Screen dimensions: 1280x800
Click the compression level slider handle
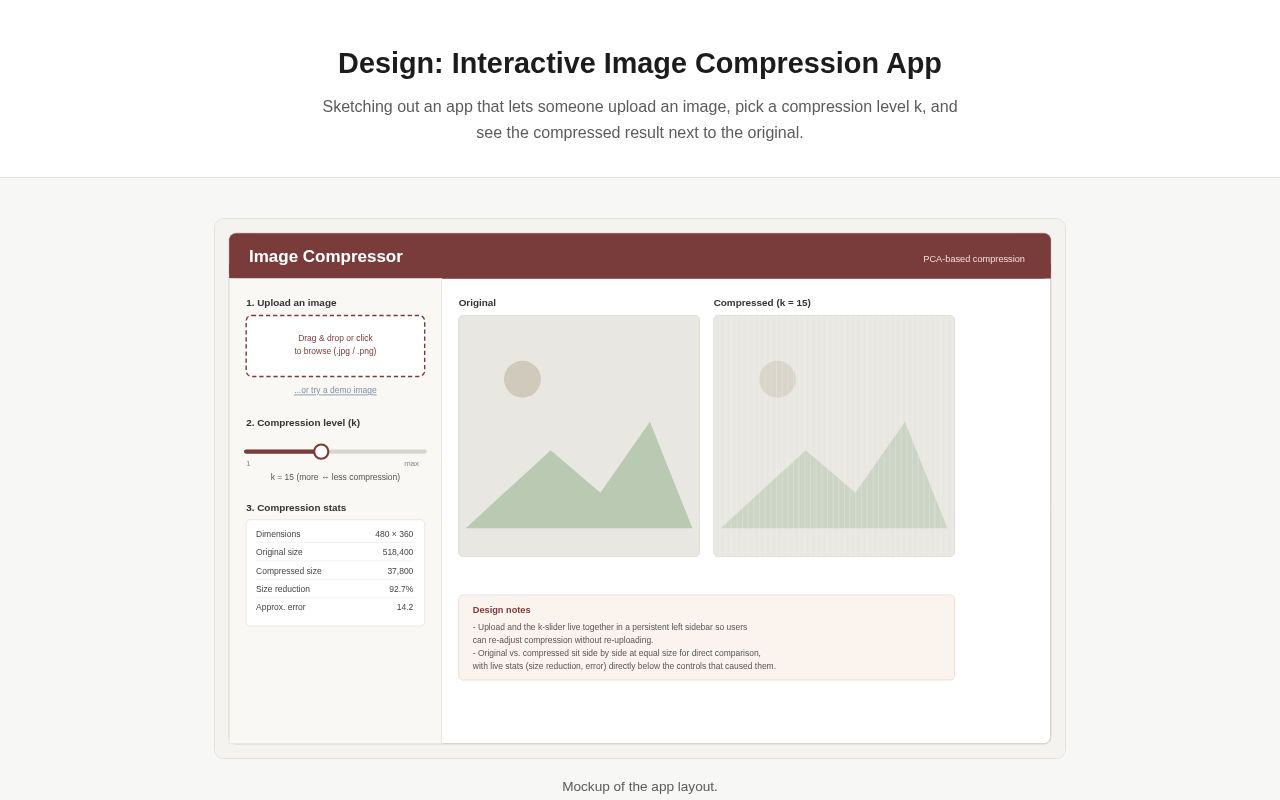click(321, 452)
